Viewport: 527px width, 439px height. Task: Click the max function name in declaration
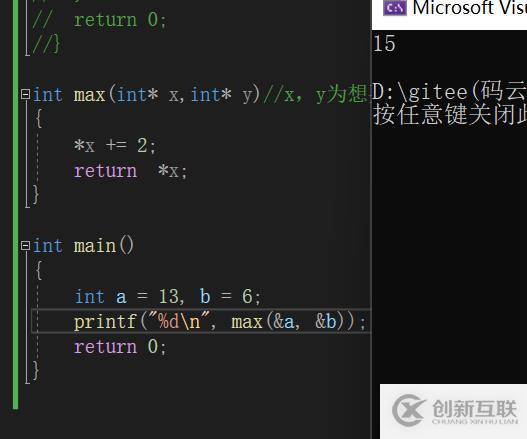pos(89,95)
